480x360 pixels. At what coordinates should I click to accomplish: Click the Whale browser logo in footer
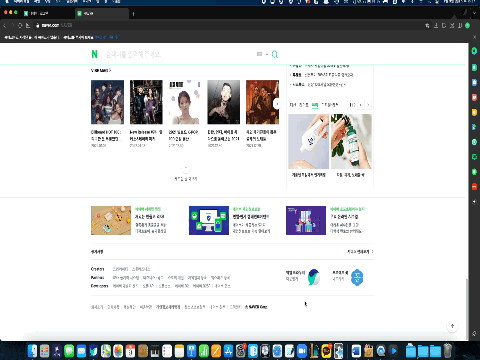coord(313,277)
